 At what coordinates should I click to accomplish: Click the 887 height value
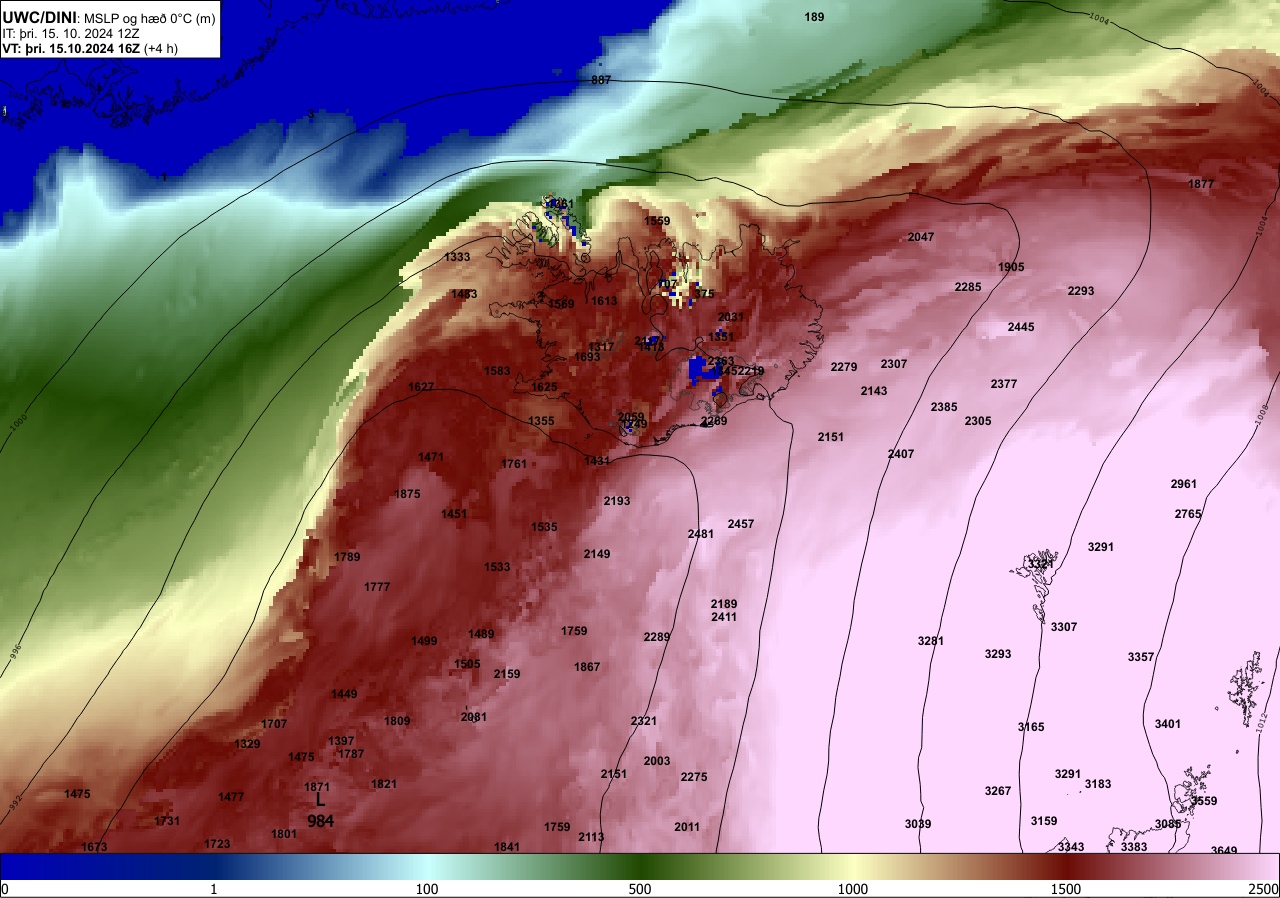pyautogui.click(x=601, y=80)
